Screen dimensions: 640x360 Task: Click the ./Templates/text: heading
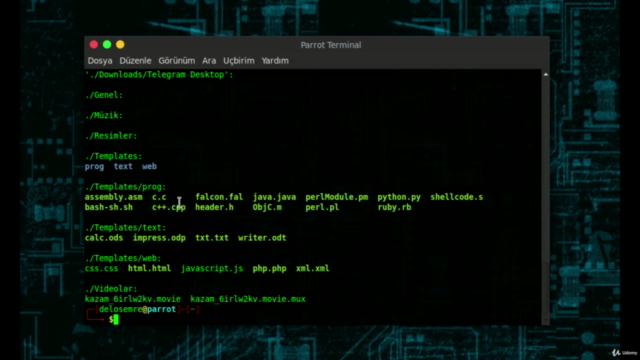pos(125,228)
